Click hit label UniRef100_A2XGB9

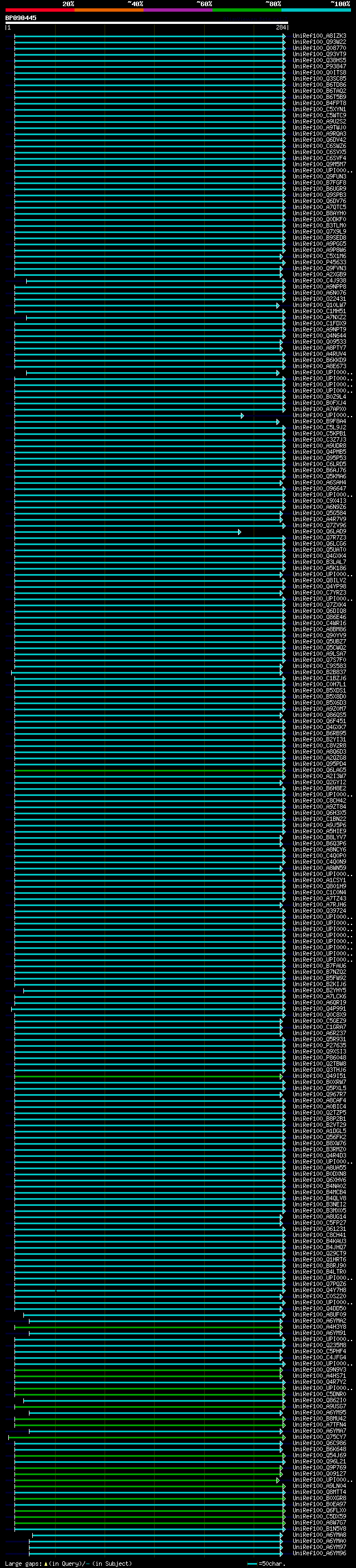[x=319, y=275]
